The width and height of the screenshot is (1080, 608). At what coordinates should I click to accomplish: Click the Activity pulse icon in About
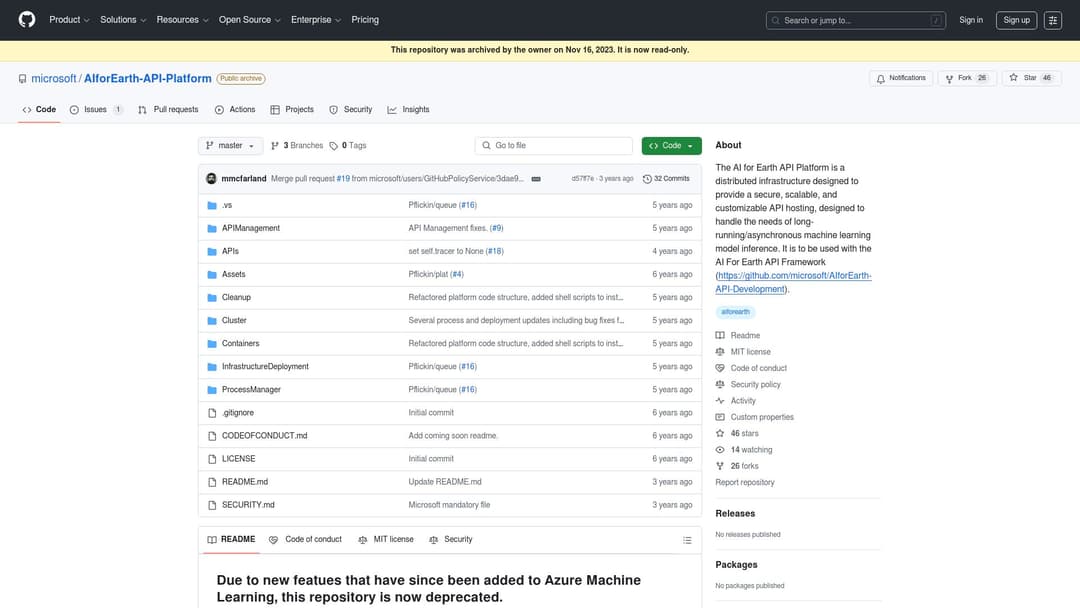[720, 401]
